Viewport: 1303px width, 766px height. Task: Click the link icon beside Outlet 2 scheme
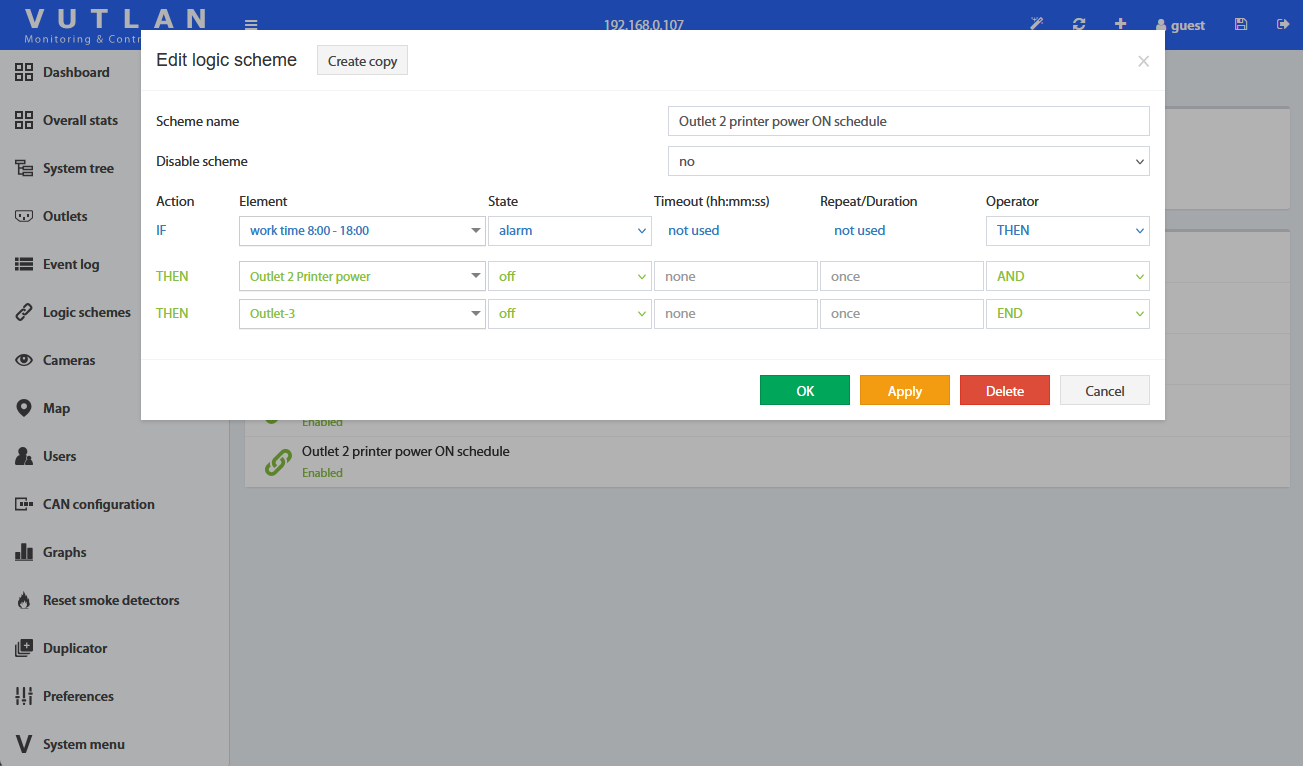coord(277,462)
